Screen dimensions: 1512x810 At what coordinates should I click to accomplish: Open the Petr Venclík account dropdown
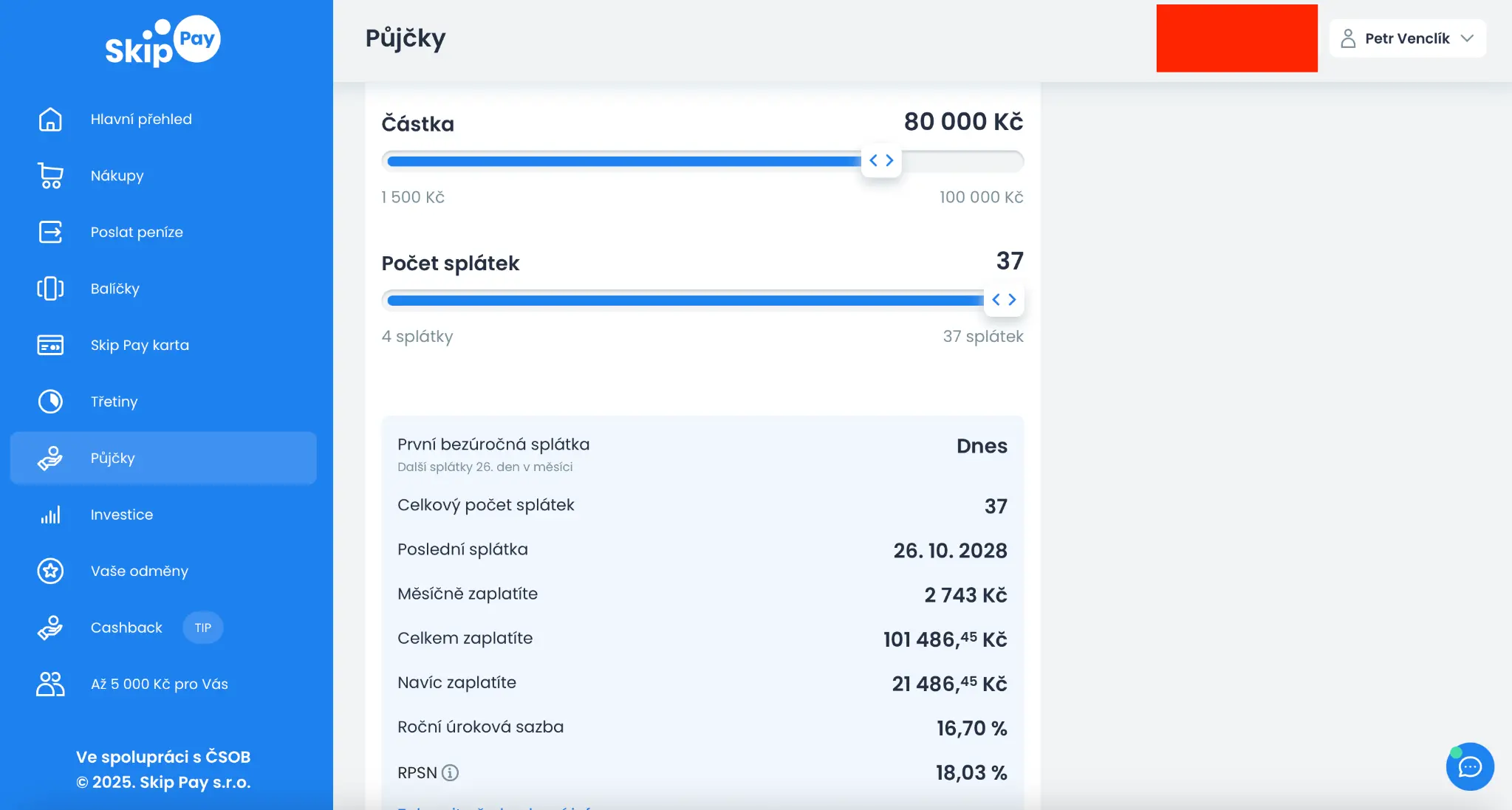[1406, 38]
